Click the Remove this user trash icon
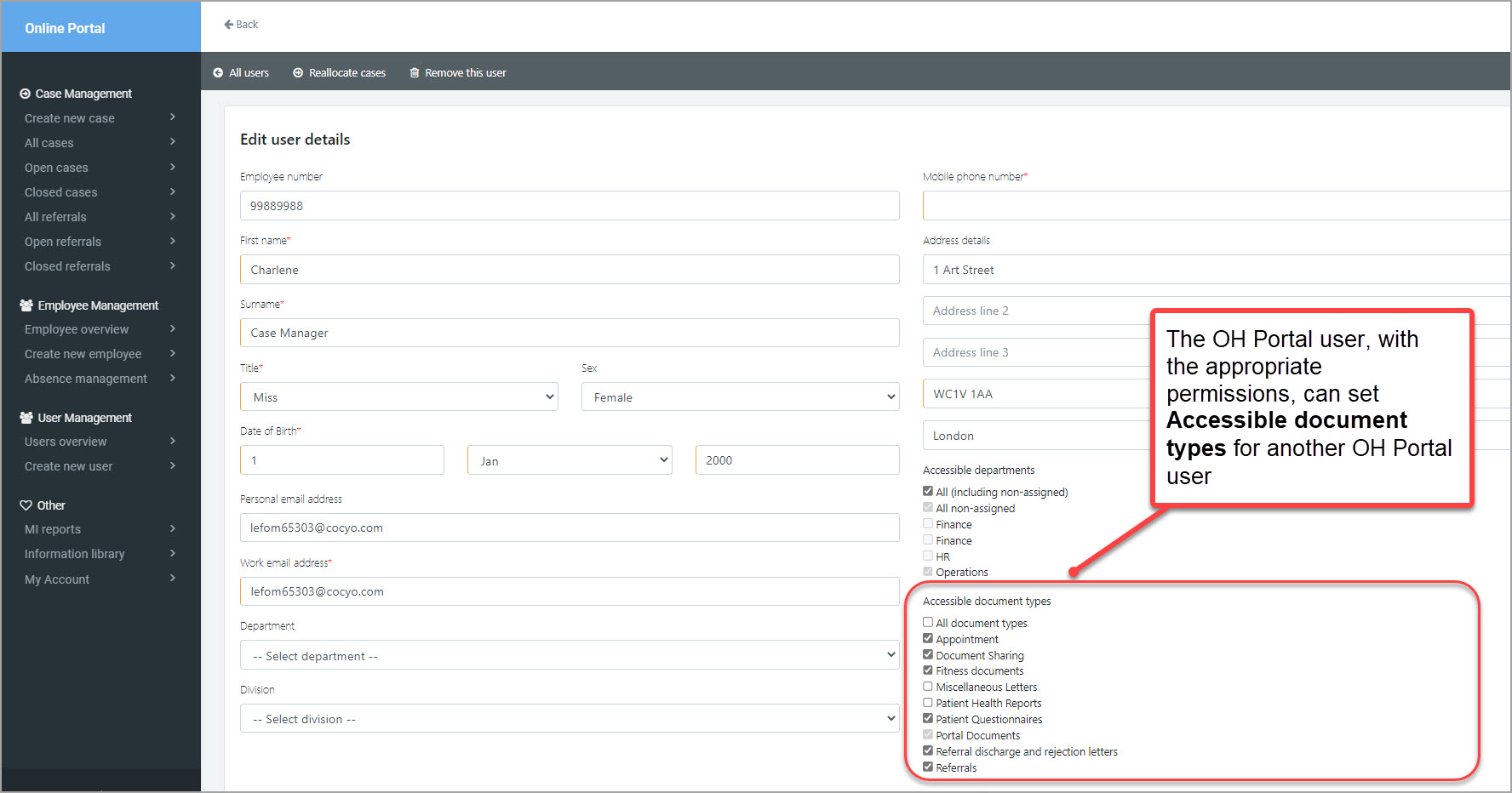 coord(415,73)
